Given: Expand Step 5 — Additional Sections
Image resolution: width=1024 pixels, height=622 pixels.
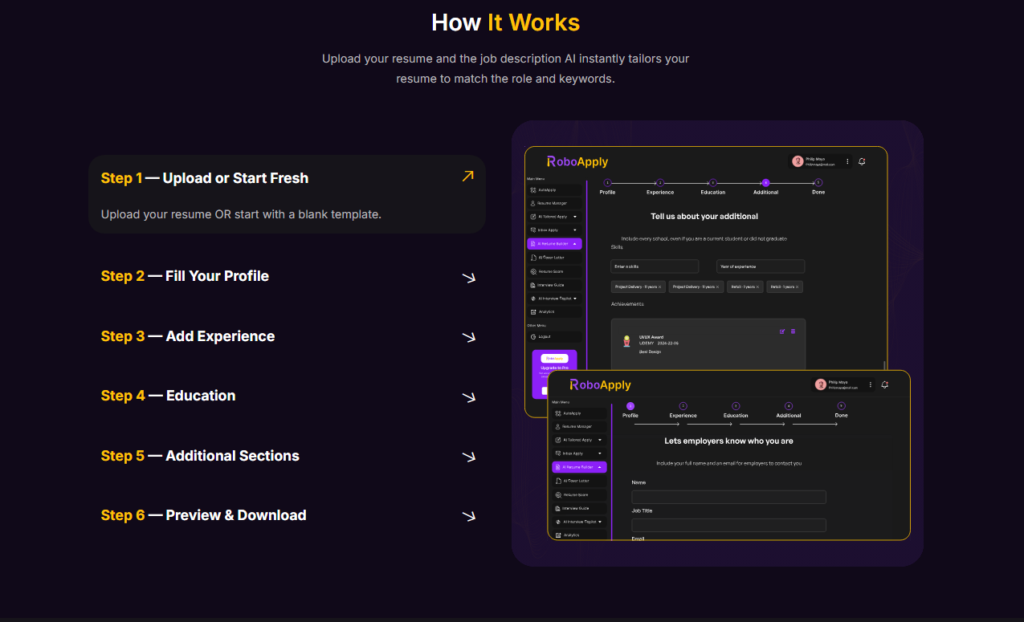Looking at the screenshot, I should (467, 457).
